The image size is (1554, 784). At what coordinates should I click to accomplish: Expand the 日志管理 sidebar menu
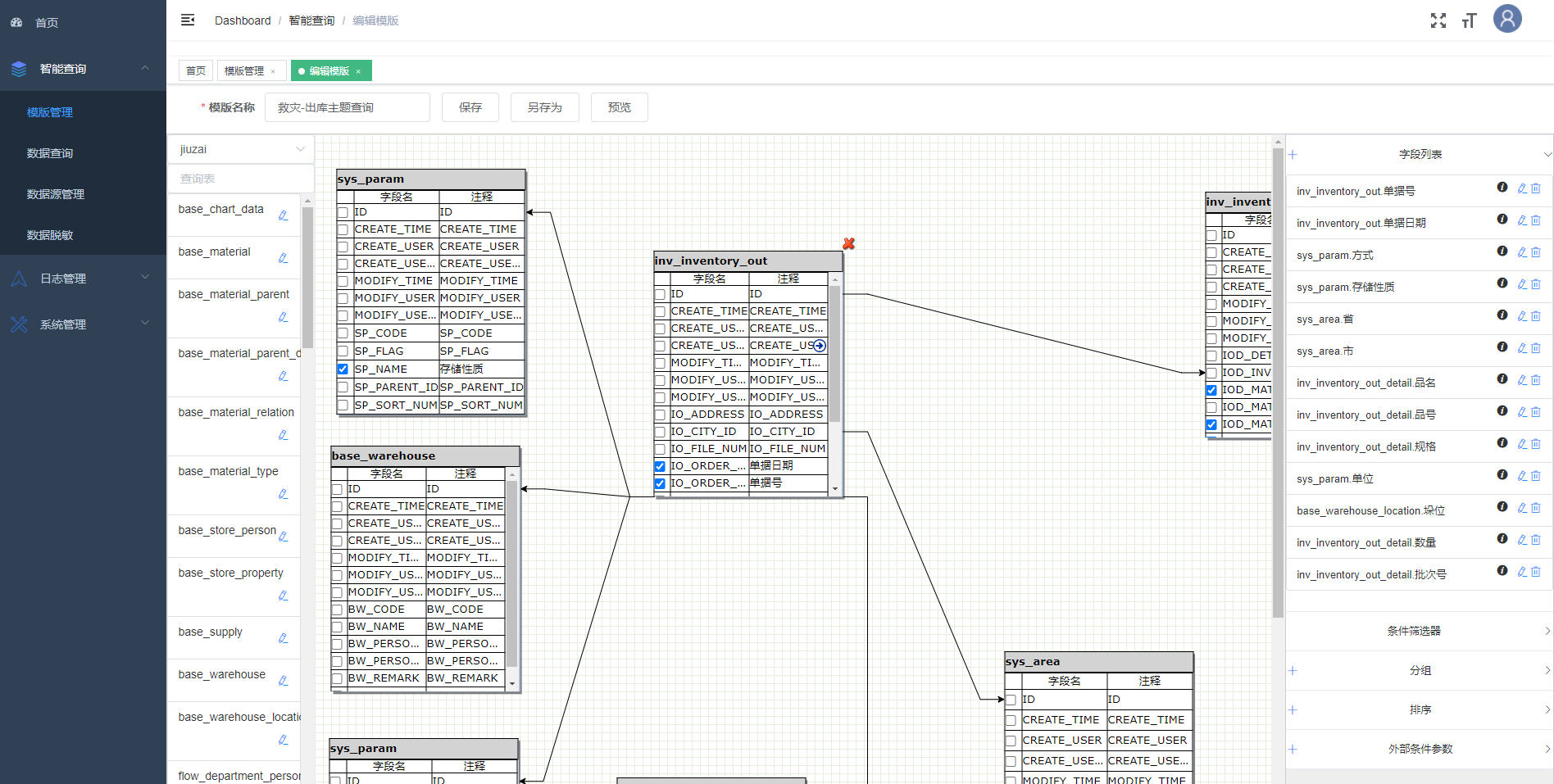click(x=83, y=279)
